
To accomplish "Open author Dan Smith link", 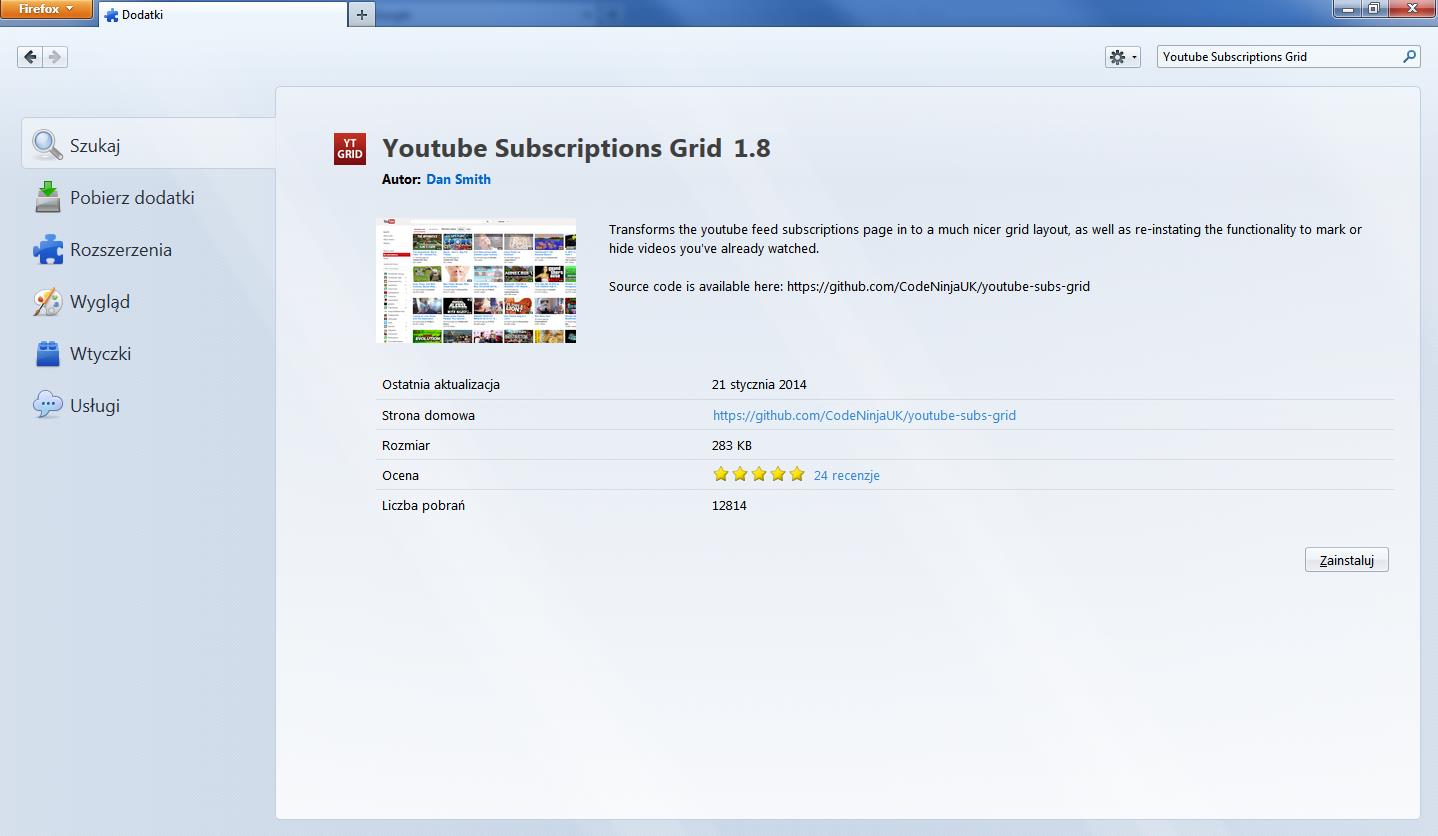I will click(458, 179).
